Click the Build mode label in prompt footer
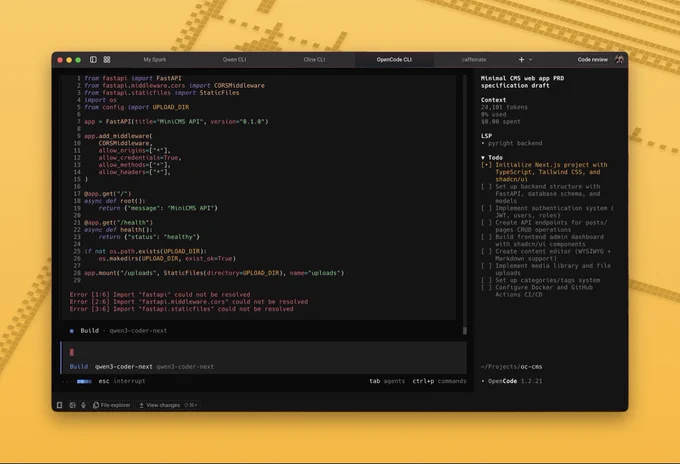The width and height of the screenshot is (680, 464). point(79,366)
